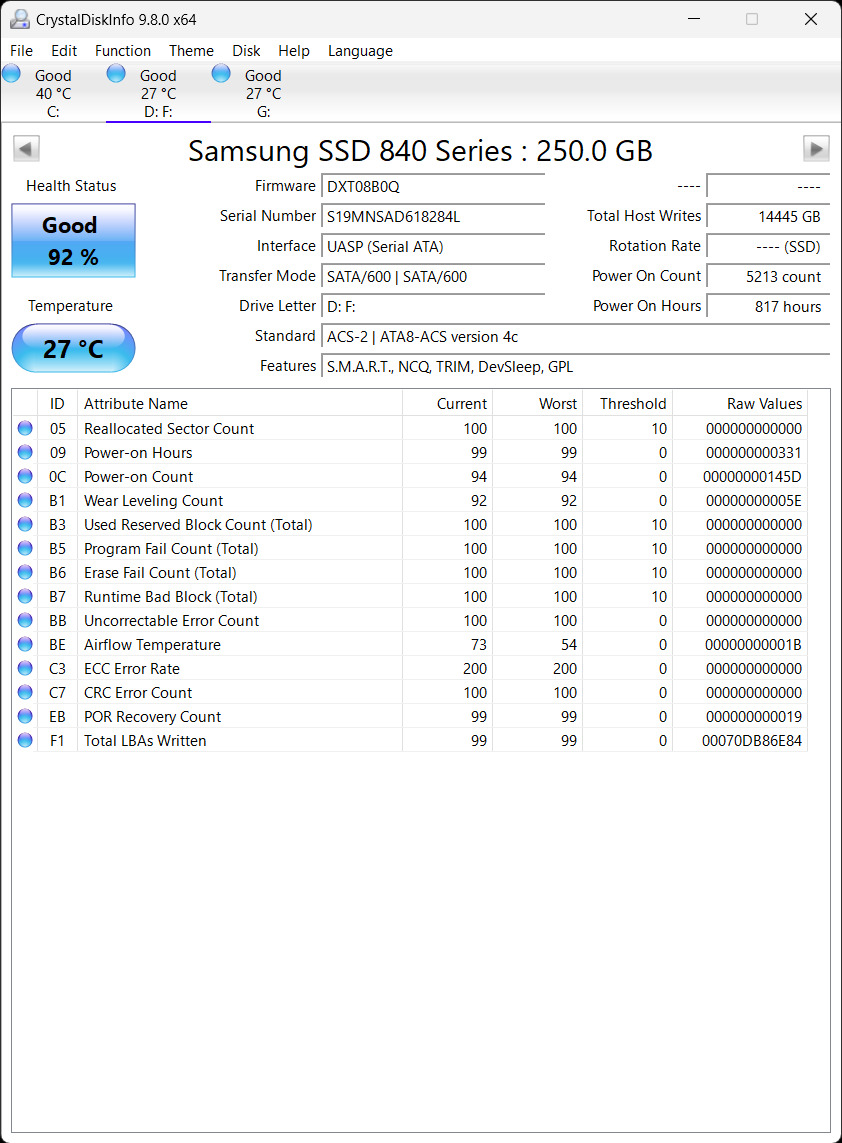Select the ECC Error Rate attribute name
This screenshot has height=1143, width=842.
pos(132,668)
